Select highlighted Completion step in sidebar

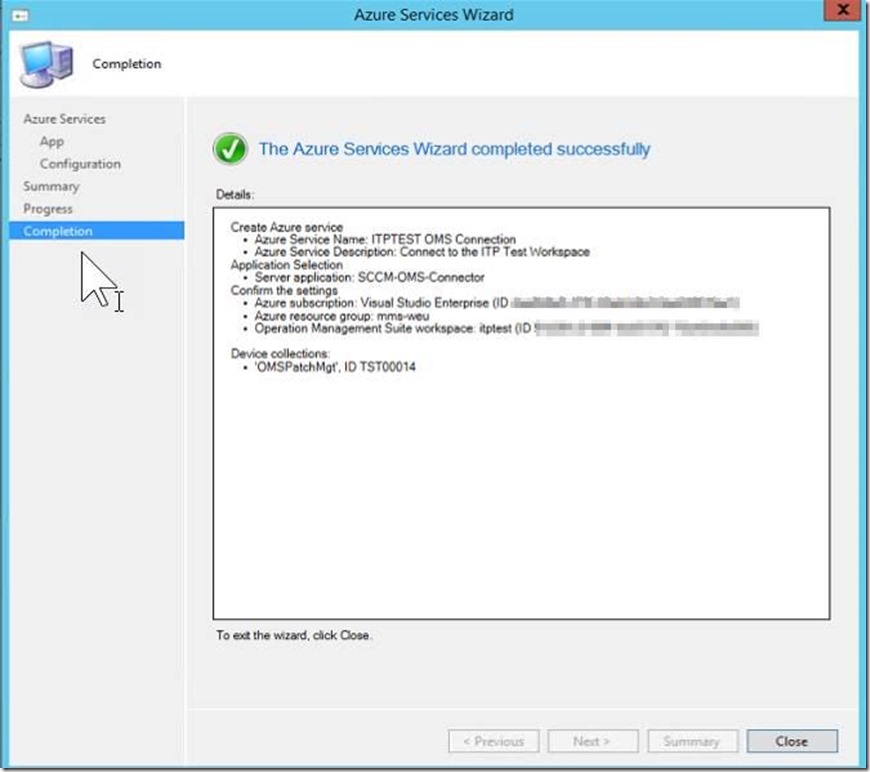click(x=58, y=231)
